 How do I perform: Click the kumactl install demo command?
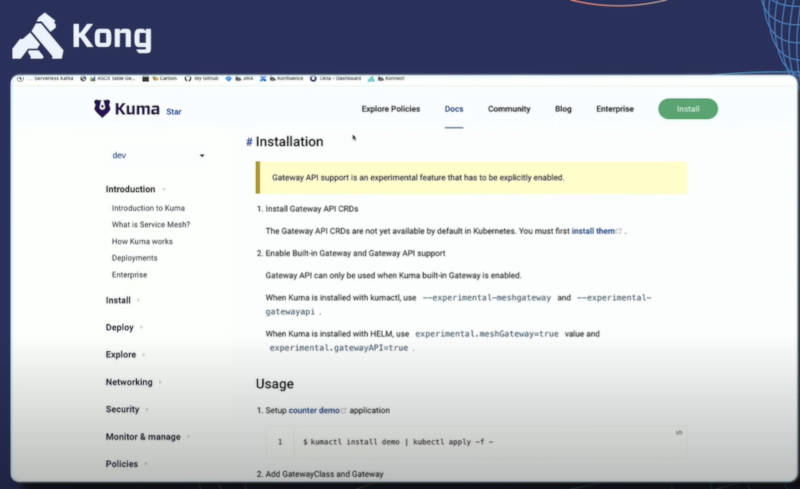pyautogui.click(x=398, y=442)
